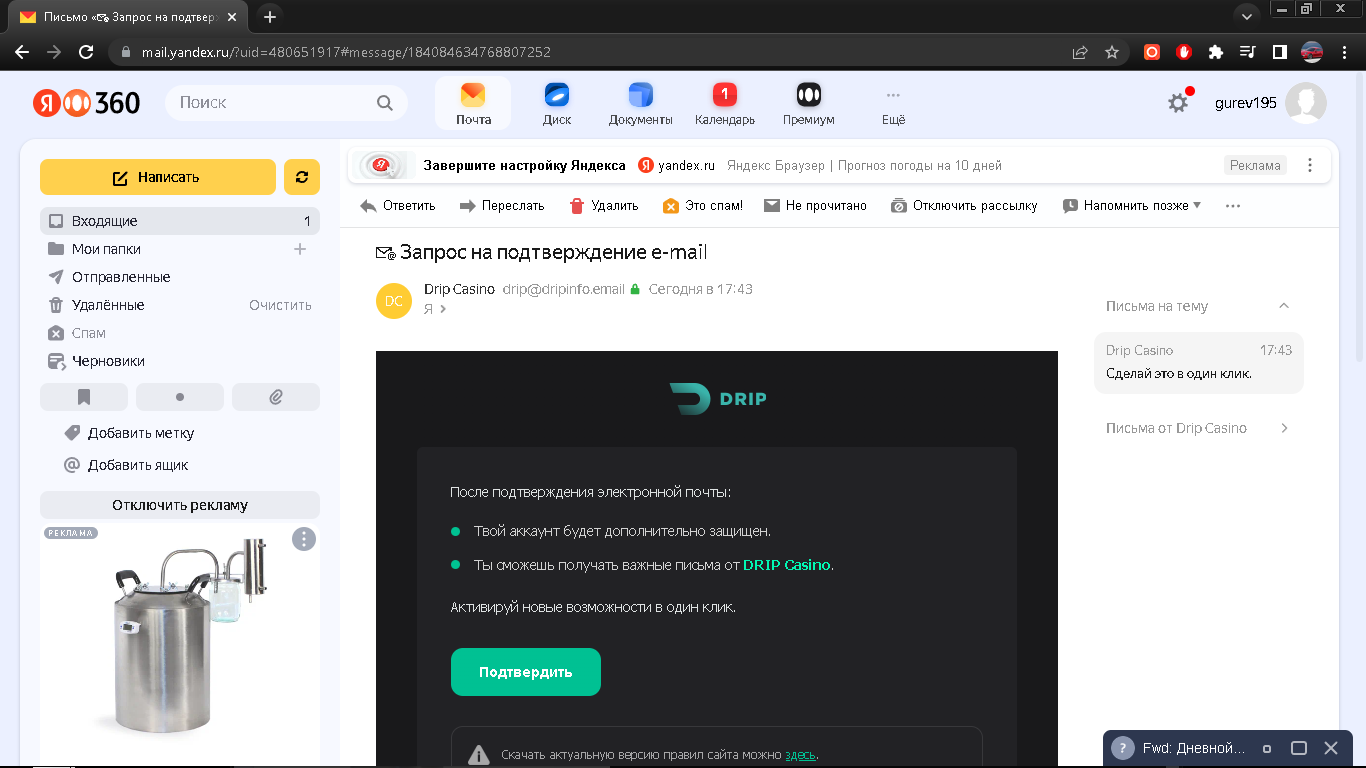The image size is (1366, 768).
Task: Open the Премиум service icon
Action: pyautogui.click(x=808, y=104)
